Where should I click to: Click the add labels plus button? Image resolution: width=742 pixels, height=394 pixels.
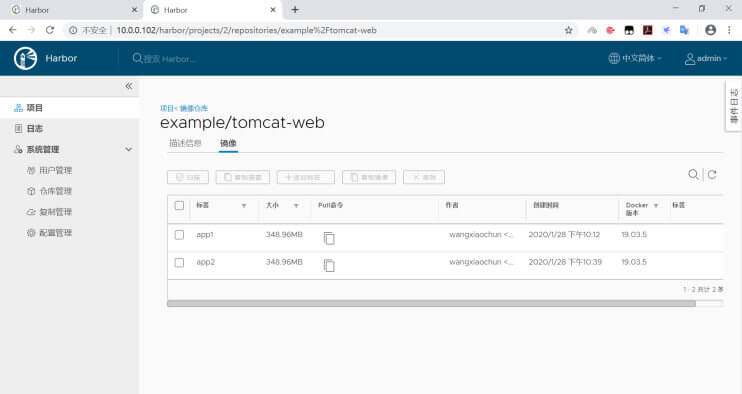pos(306,177)
